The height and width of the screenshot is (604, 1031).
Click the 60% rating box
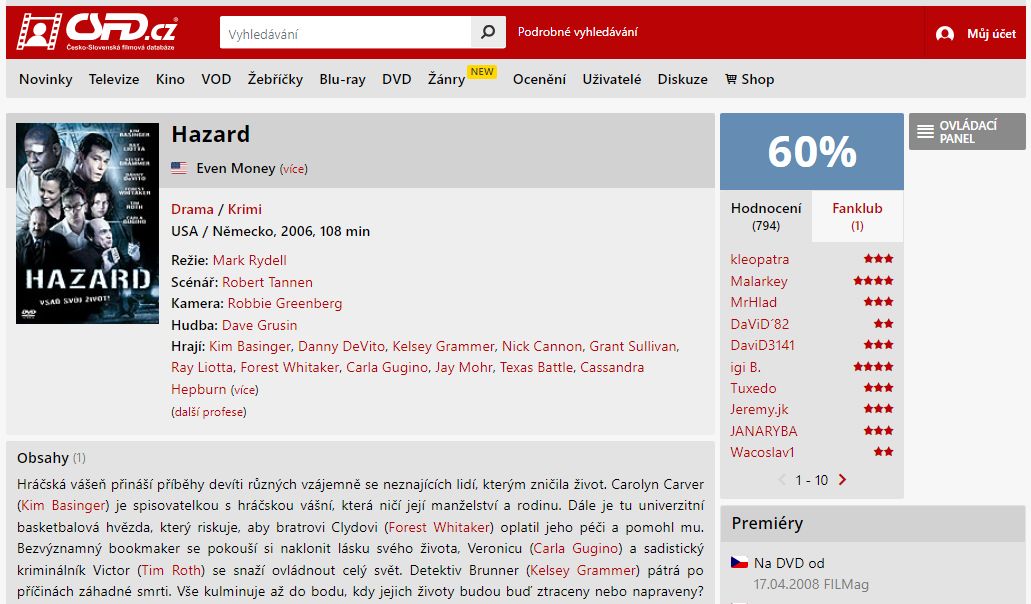pos(811,152)
